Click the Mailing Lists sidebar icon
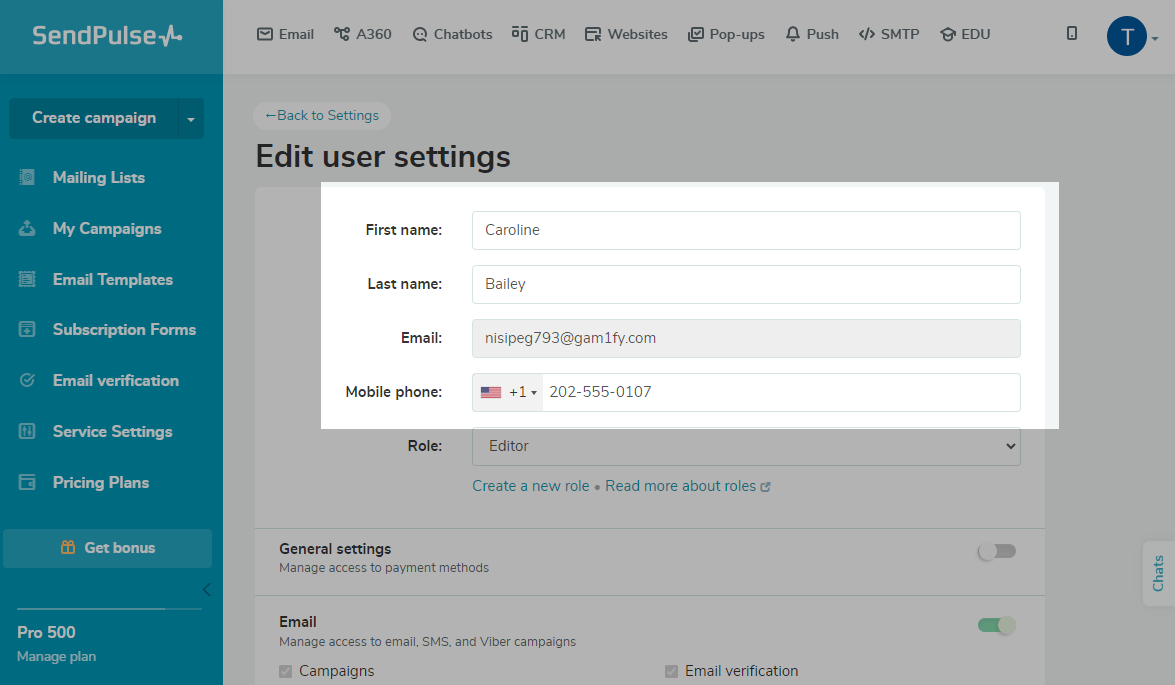This screenshot has height=685, width=1175. tap(28, 178)
